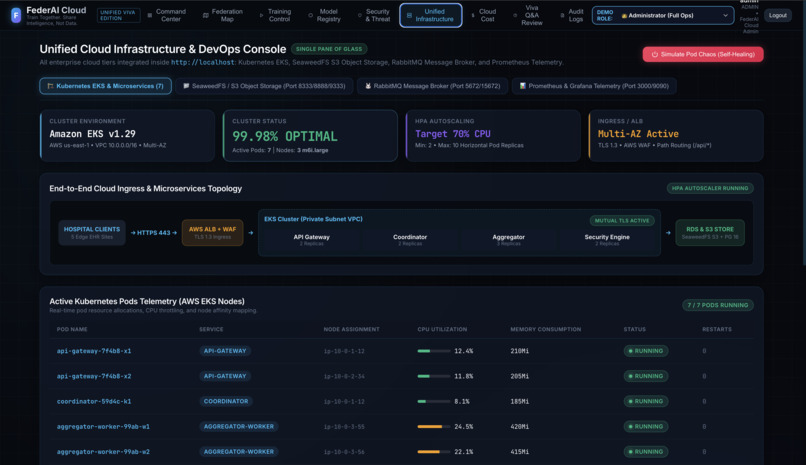806x465 pixels.
Task: Click RUNNING status for aggregator-worker-99ab-w2
Action: (x=646, y=452)
